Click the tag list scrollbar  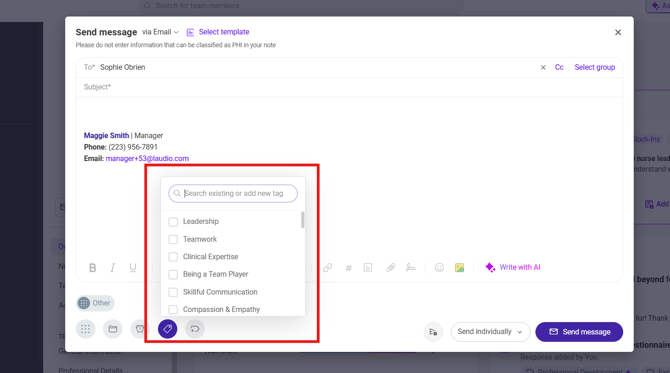[303, 220]
